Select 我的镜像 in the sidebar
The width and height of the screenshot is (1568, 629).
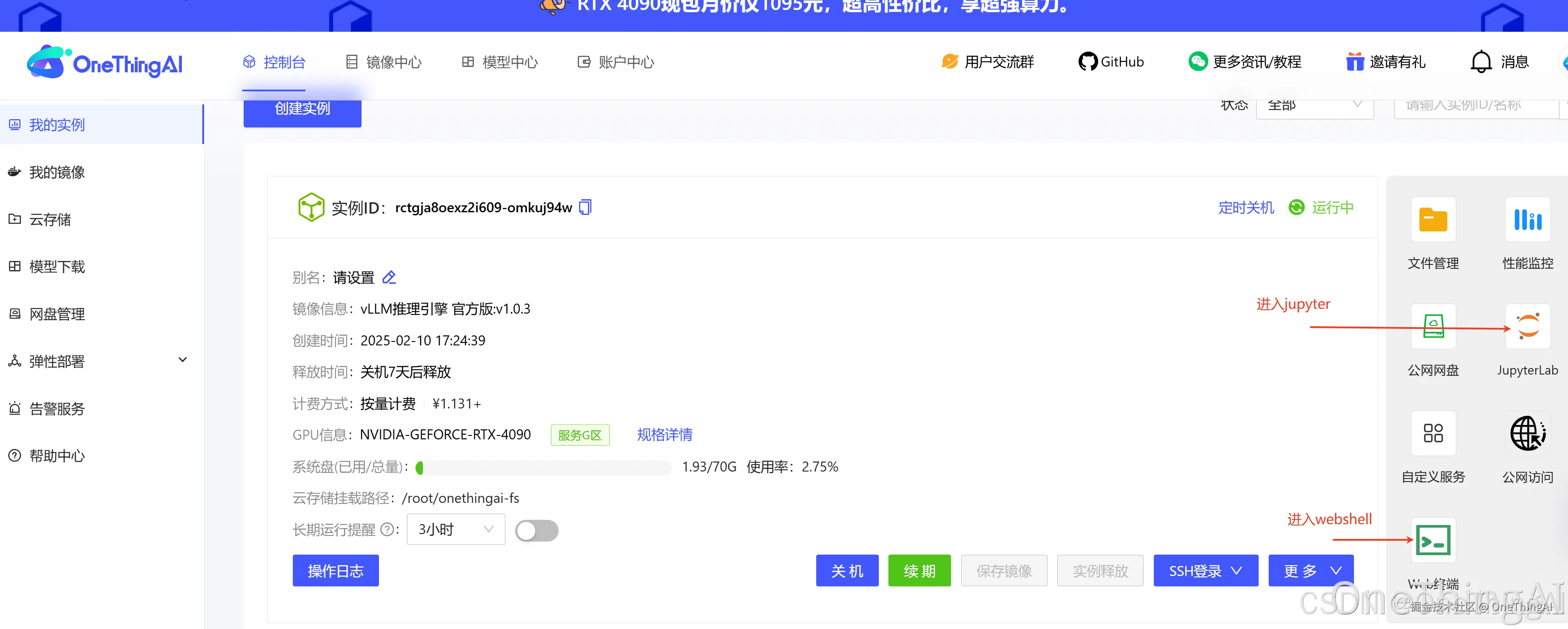pos(57,172)
